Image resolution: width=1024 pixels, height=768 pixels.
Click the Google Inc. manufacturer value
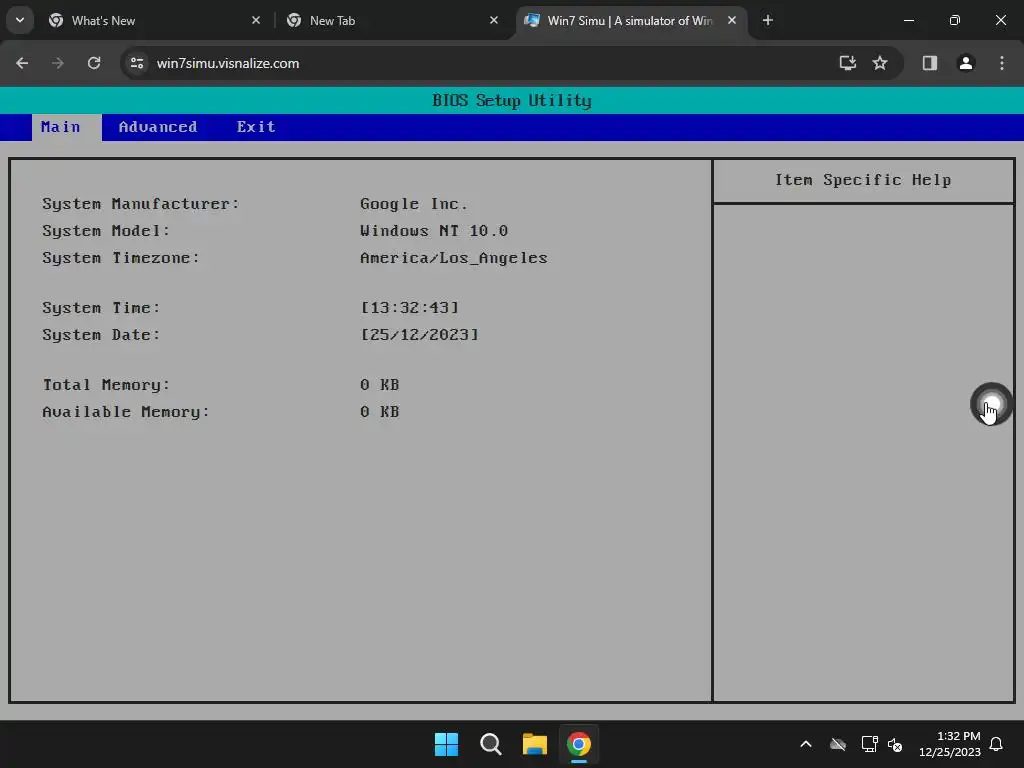click(414, 204)
